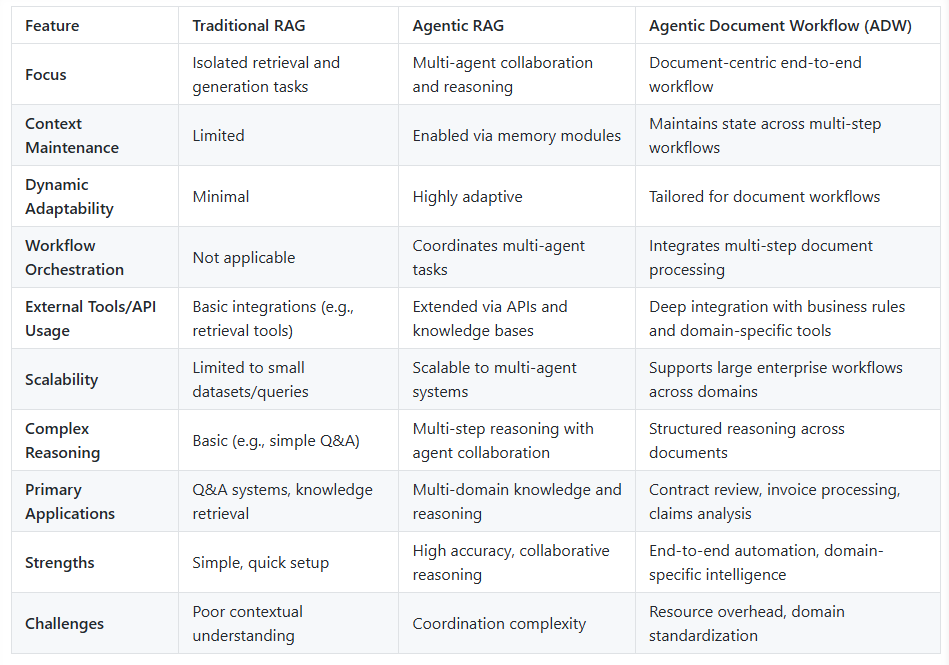Select the Focus row label
The width and height of the screenshot is (949, 665).
click(46, 75)
